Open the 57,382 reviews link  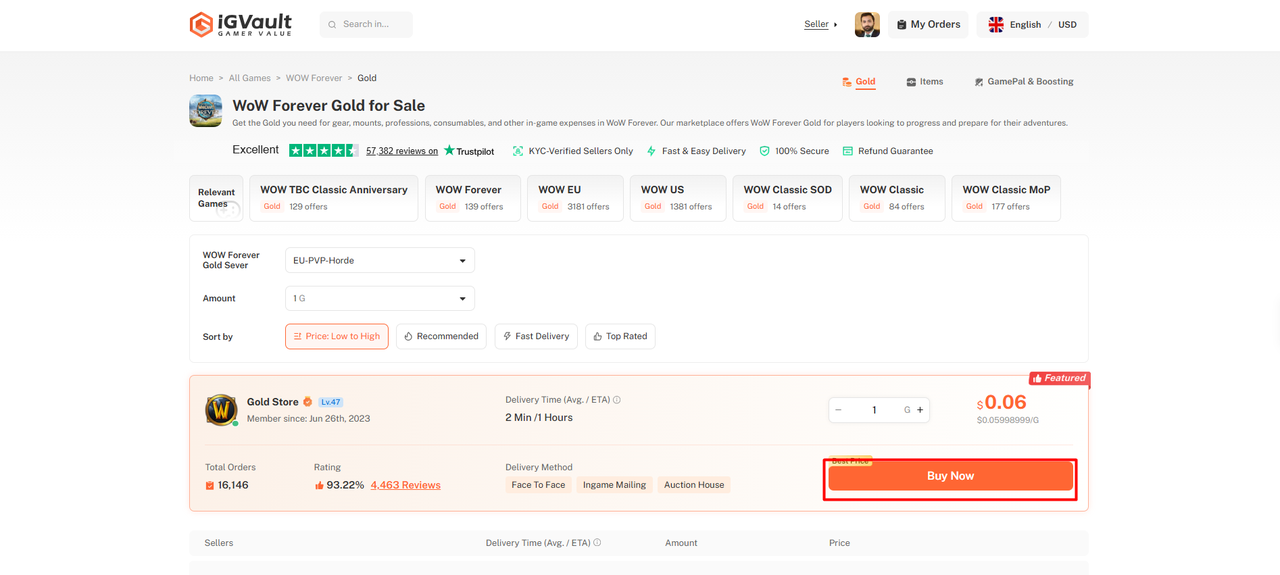402,151
